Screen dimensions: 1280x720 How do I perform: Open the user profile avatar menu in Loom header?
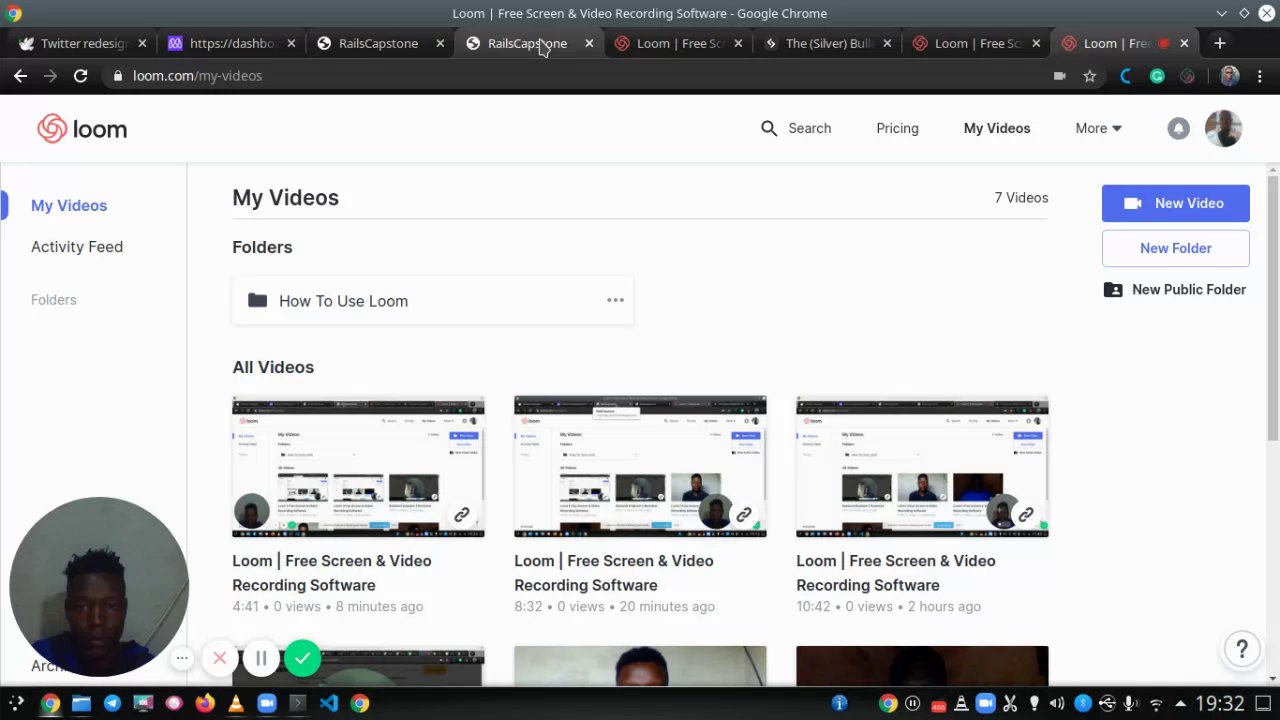1223,128
